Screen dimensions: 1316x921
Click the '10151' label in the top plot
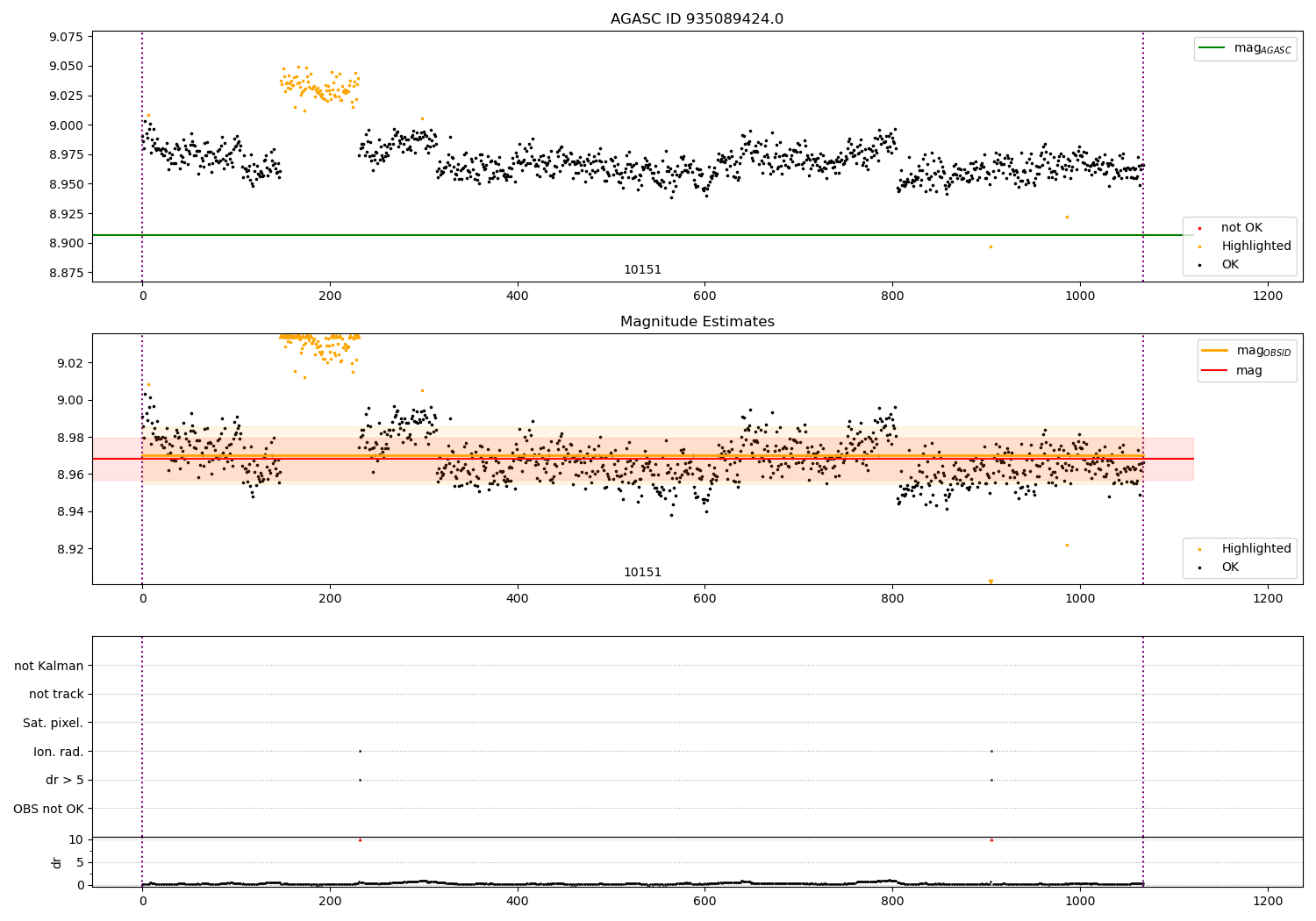pos(642,269)
